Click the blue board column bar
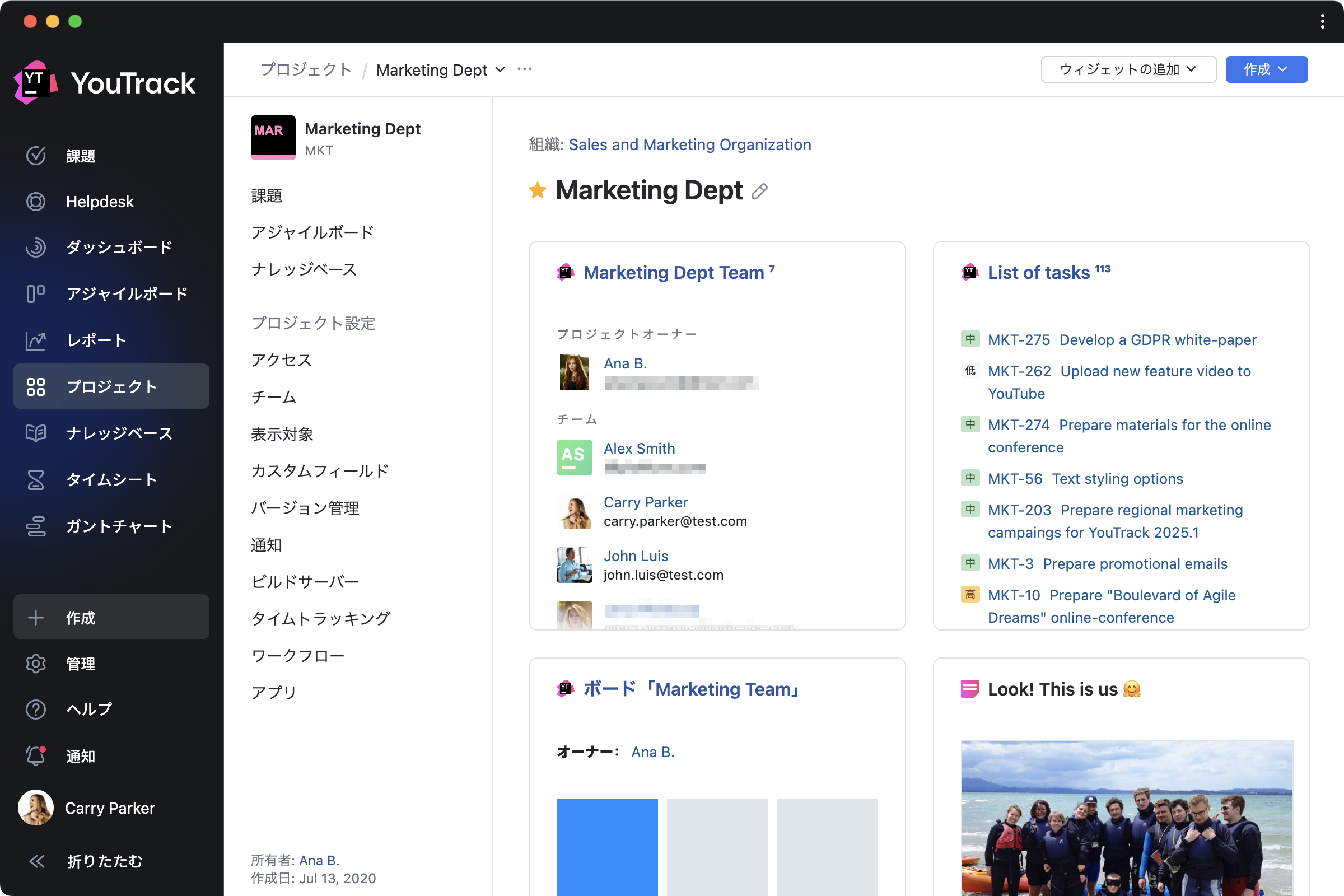 607,847
